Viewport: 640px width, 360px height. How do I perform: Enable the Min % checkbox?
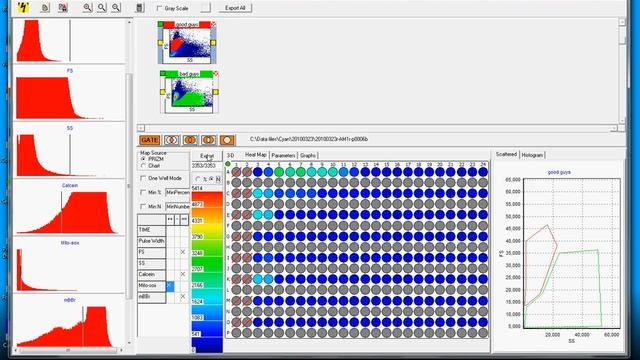point(143,192)
